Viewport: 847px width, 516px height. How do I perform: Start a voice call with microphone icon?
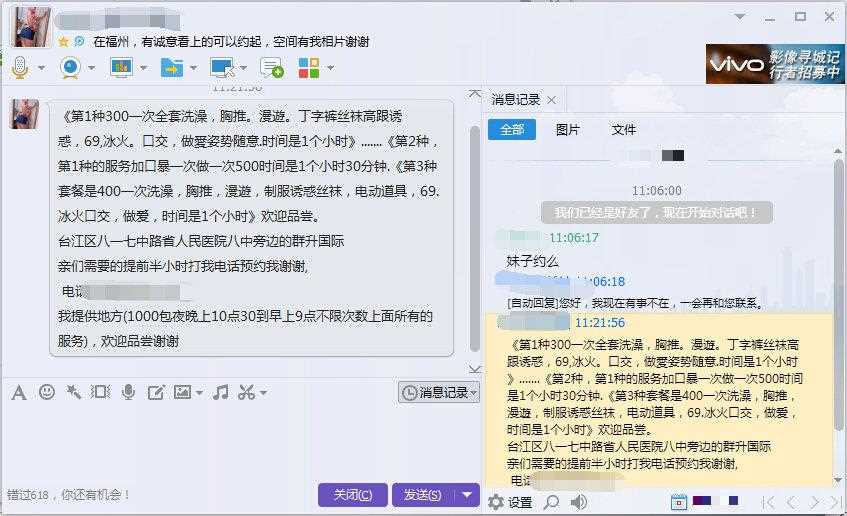coord(20,68)
